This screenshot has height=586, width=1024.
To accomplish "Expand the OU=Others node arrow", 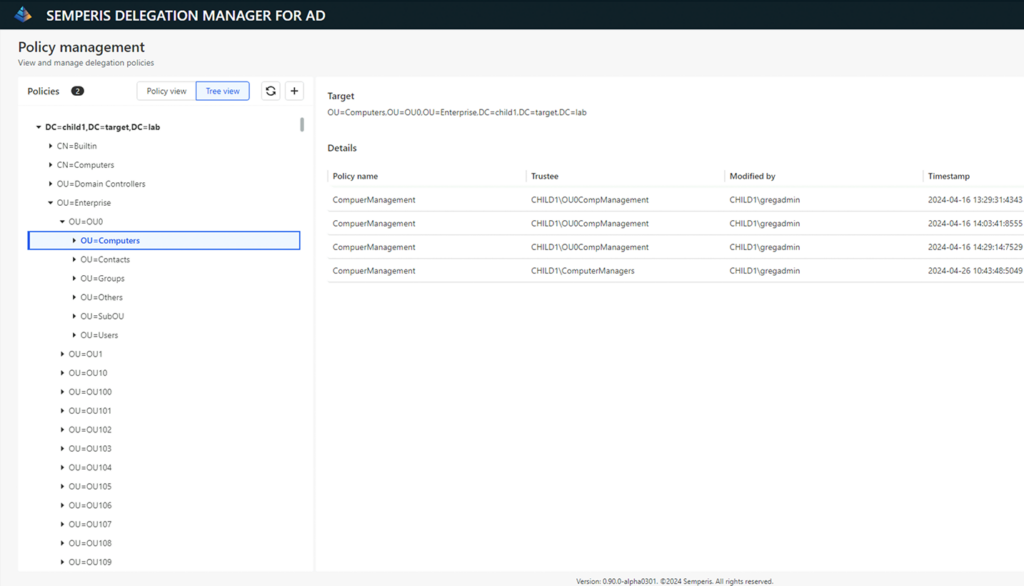I will [x=74, y=297].
